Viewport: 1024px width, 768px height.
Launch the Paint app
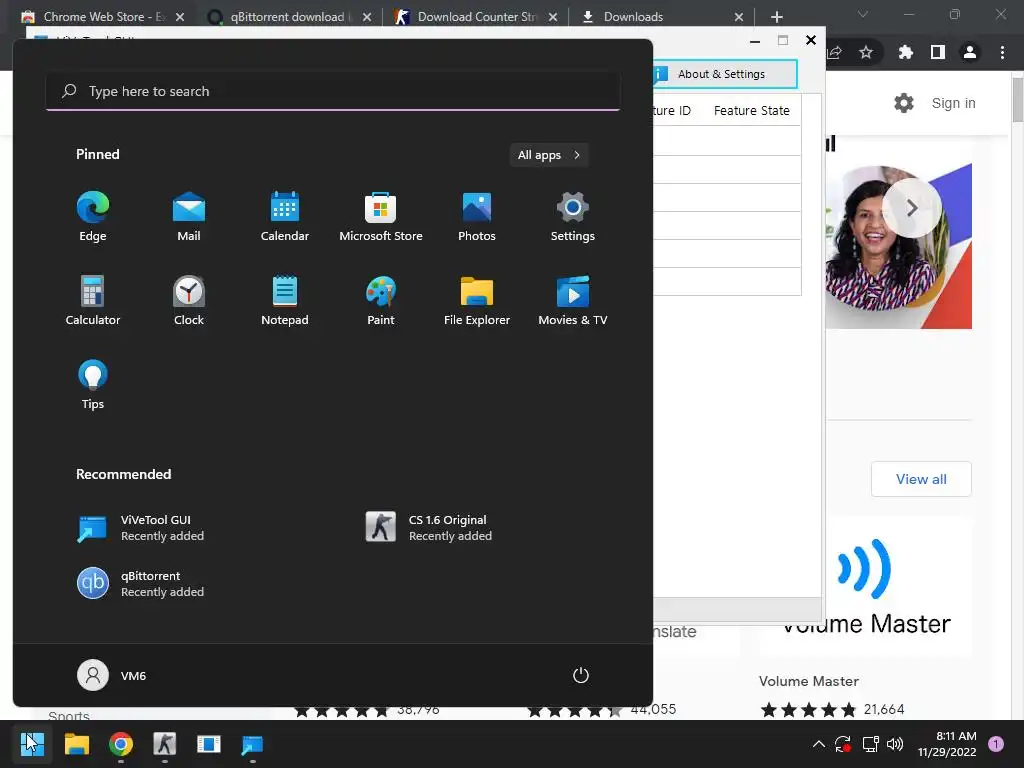pyautogui.click(x=381, y=300)
